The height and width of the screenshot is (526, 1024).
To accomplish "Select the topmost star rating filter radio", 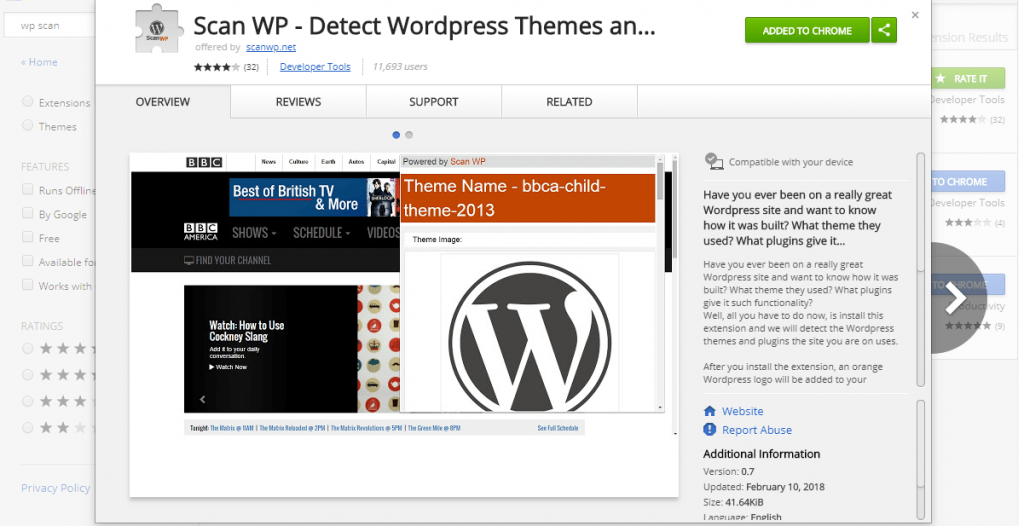I will [x=27, y=348].
